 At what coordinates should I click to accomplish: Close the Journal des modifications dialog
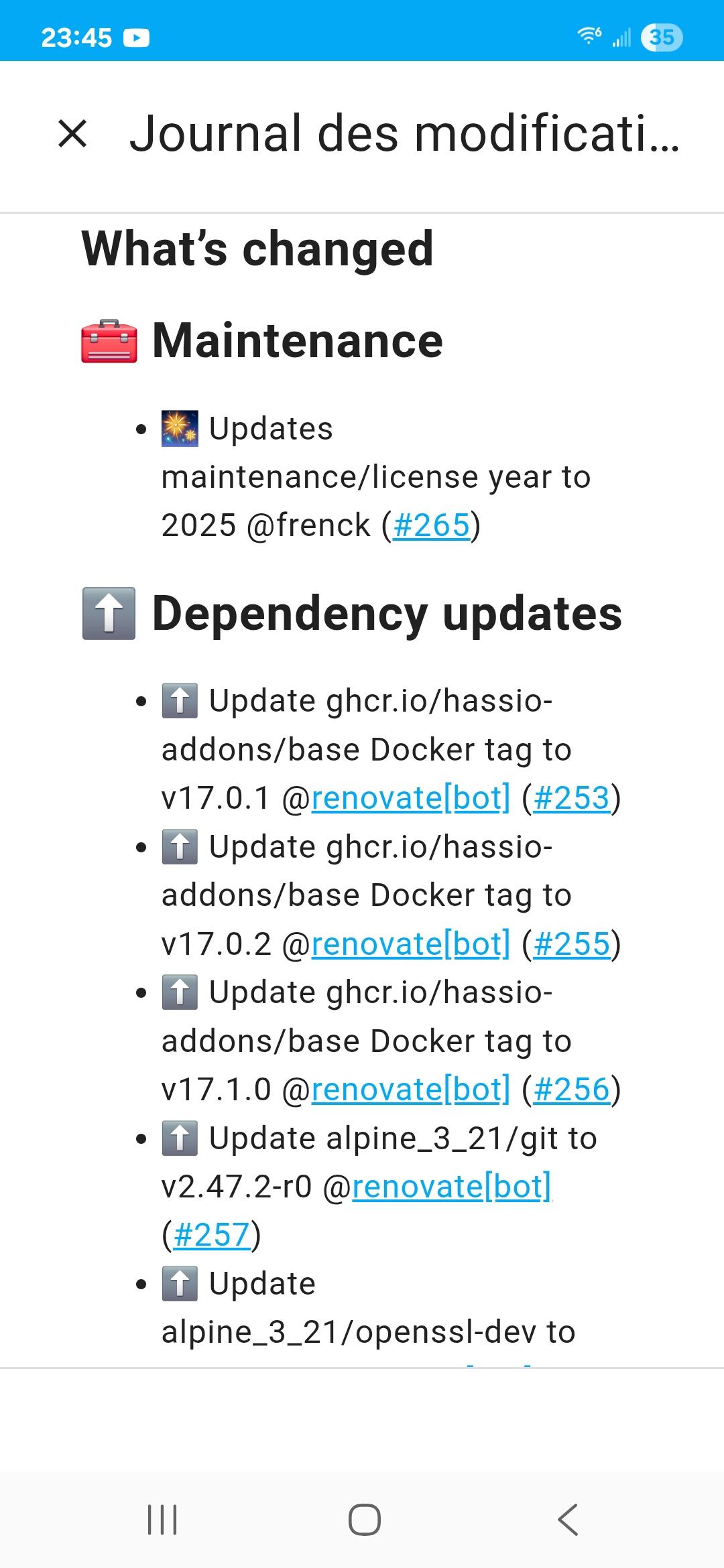72,133
